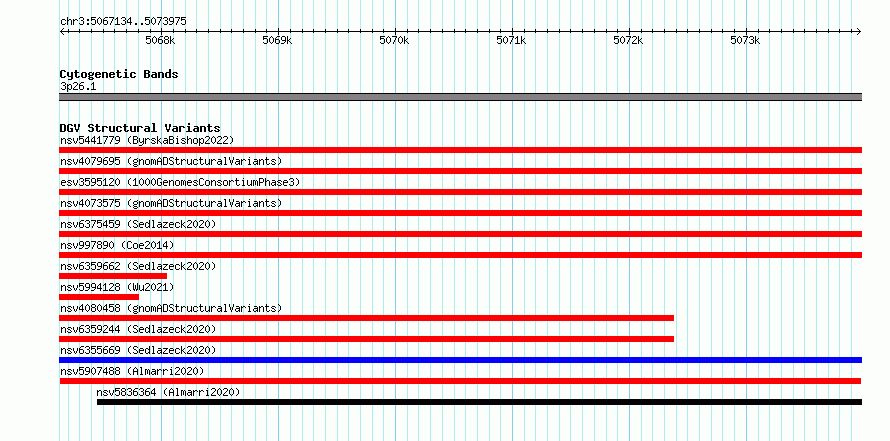
Task: Click the red bar below nsv5907488
Action: click(460, 381)
